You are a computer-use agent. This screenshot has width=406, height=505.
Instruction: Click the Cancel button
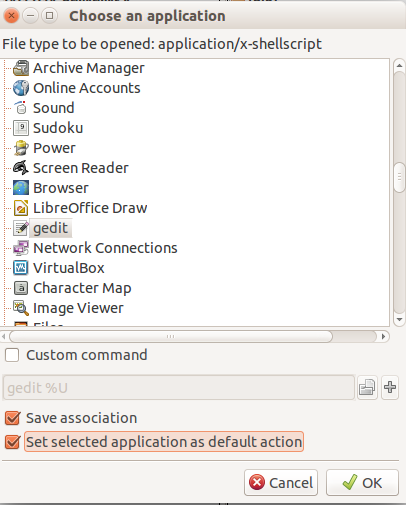[281, 483]
